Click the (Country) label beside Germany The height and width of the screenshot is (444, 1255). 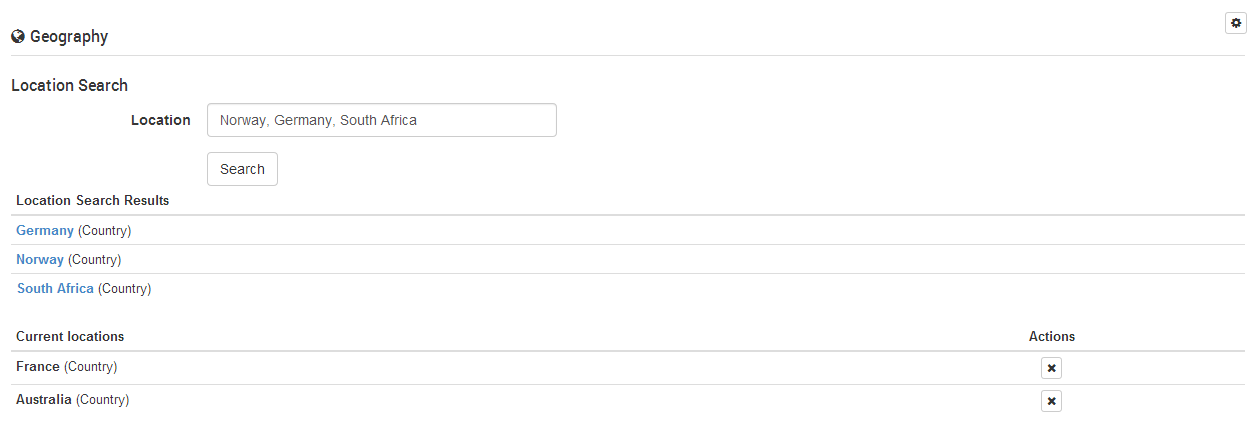click(105, 230)
